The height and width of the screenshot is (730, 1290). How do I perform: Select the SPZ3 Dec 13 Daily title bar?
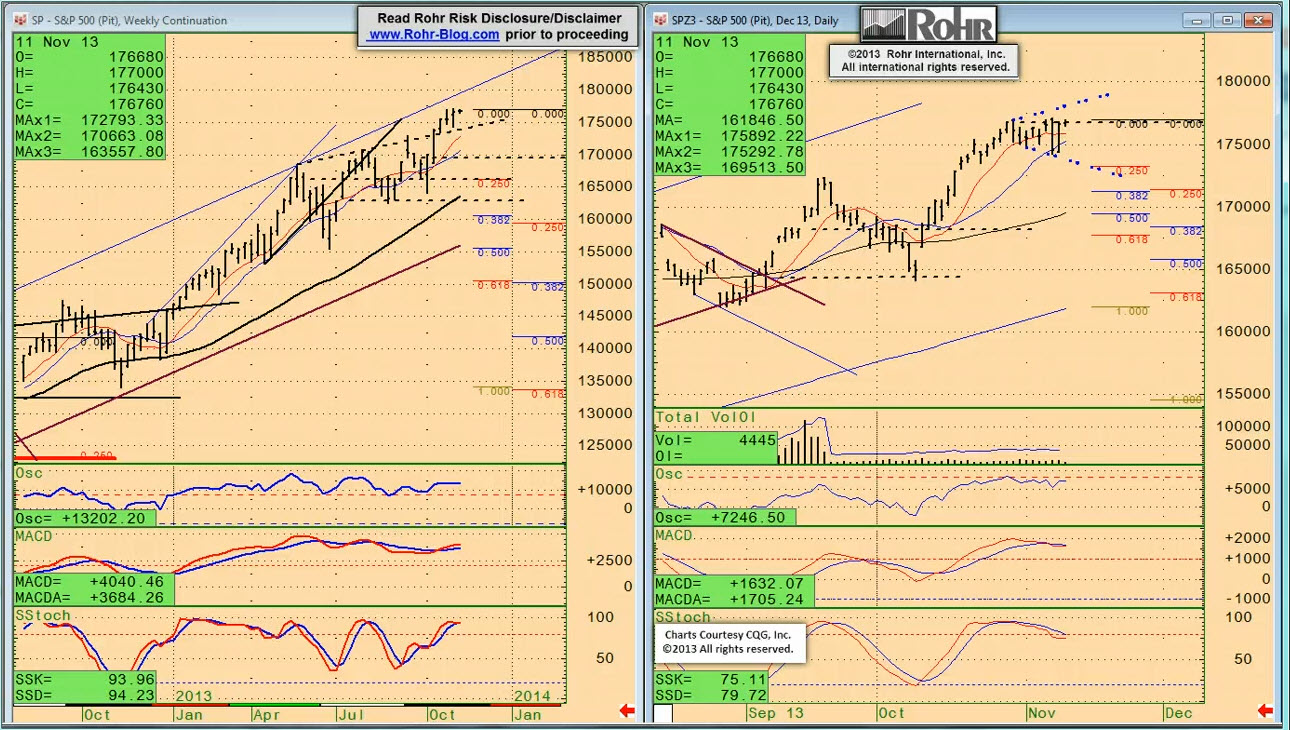click(x=760, y=20)
